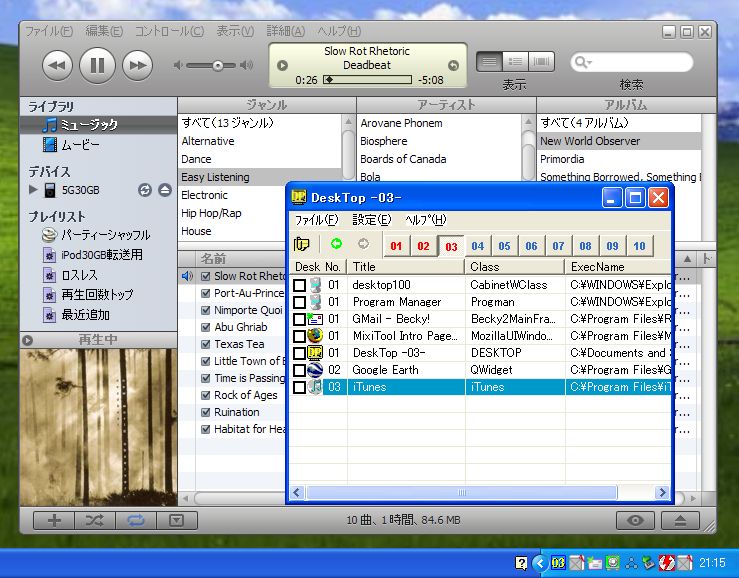The image size is (739, 578).
Task: Click the 03 DeskTop tray icon
Action: point(558,562)
